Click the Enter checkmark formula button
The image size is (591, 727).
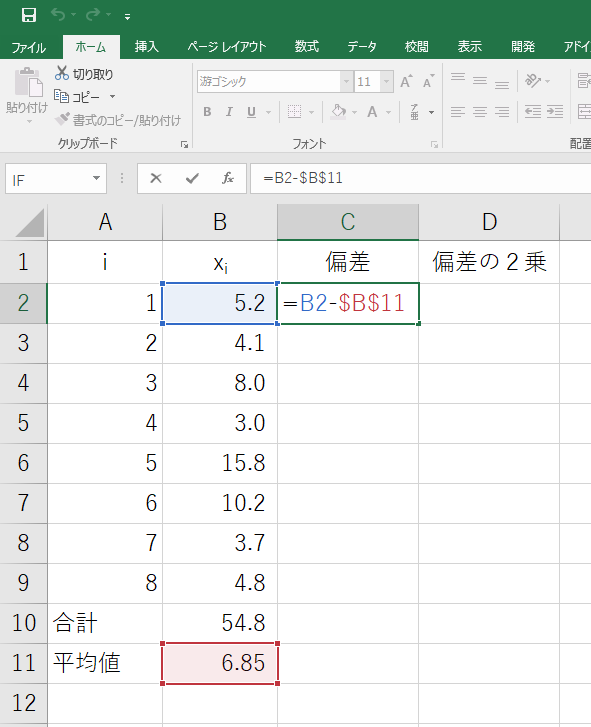point(192,178)
